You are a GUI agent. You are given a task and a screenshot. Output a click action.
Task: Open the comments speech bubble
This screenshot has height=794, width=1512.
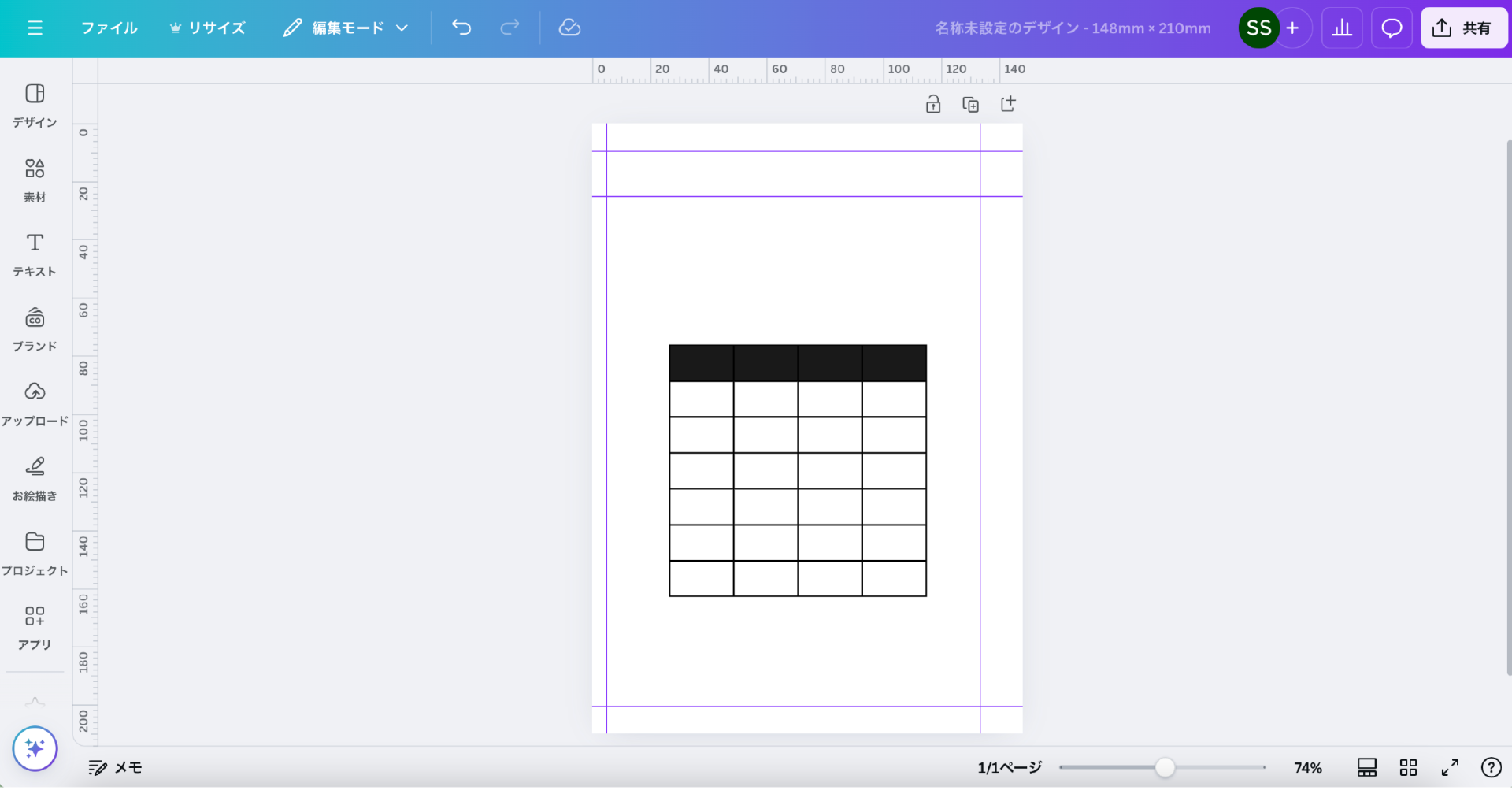(1392, 28)
